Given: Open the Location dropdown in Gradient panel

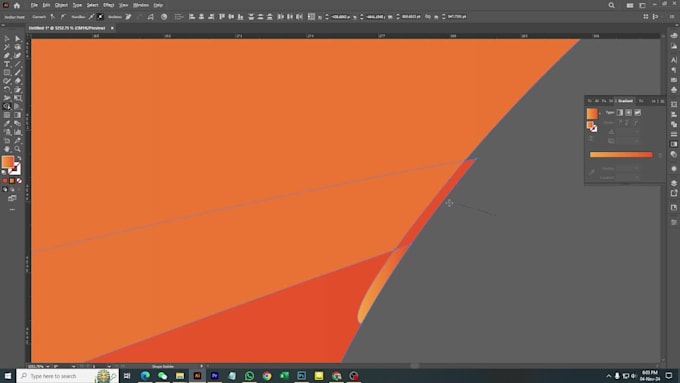Looking at the screenshot, I should (637, 177).
